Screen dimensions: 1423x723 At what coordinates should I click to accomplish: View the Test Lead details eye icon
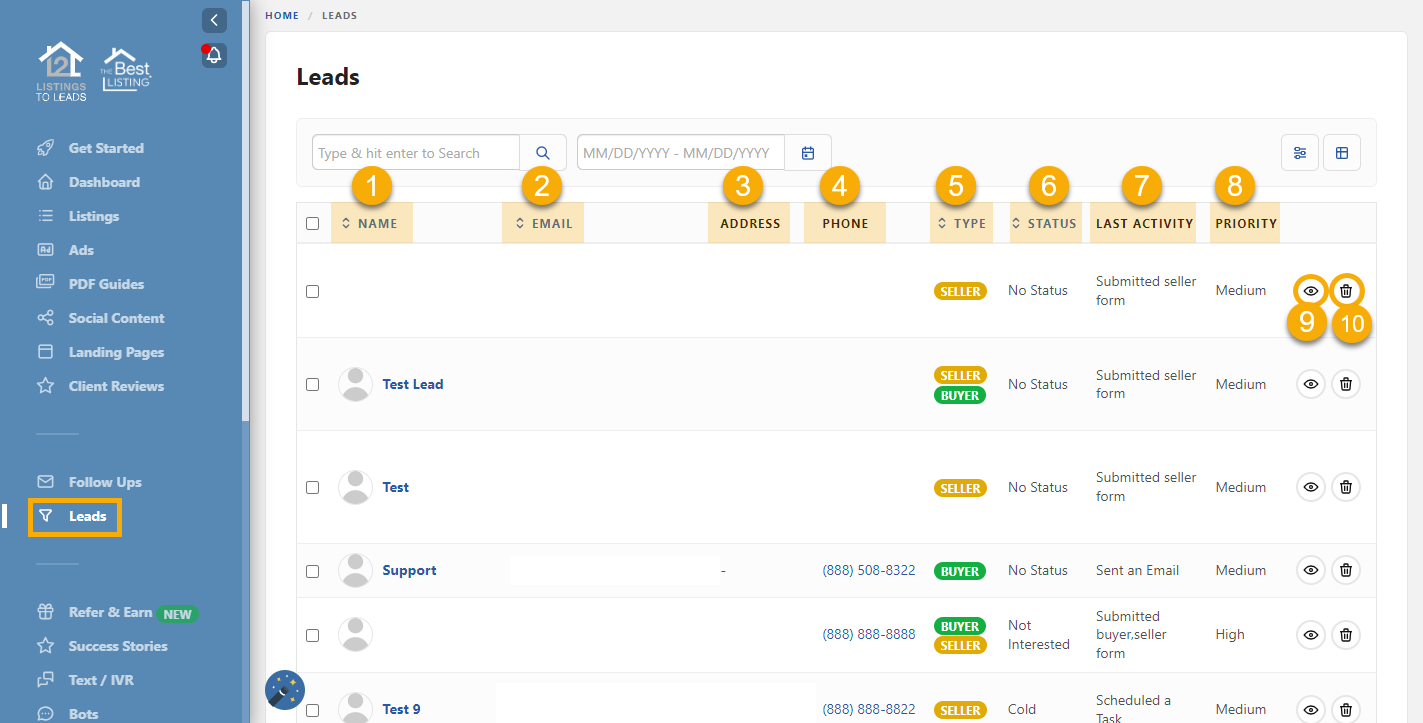[1311, 384]
